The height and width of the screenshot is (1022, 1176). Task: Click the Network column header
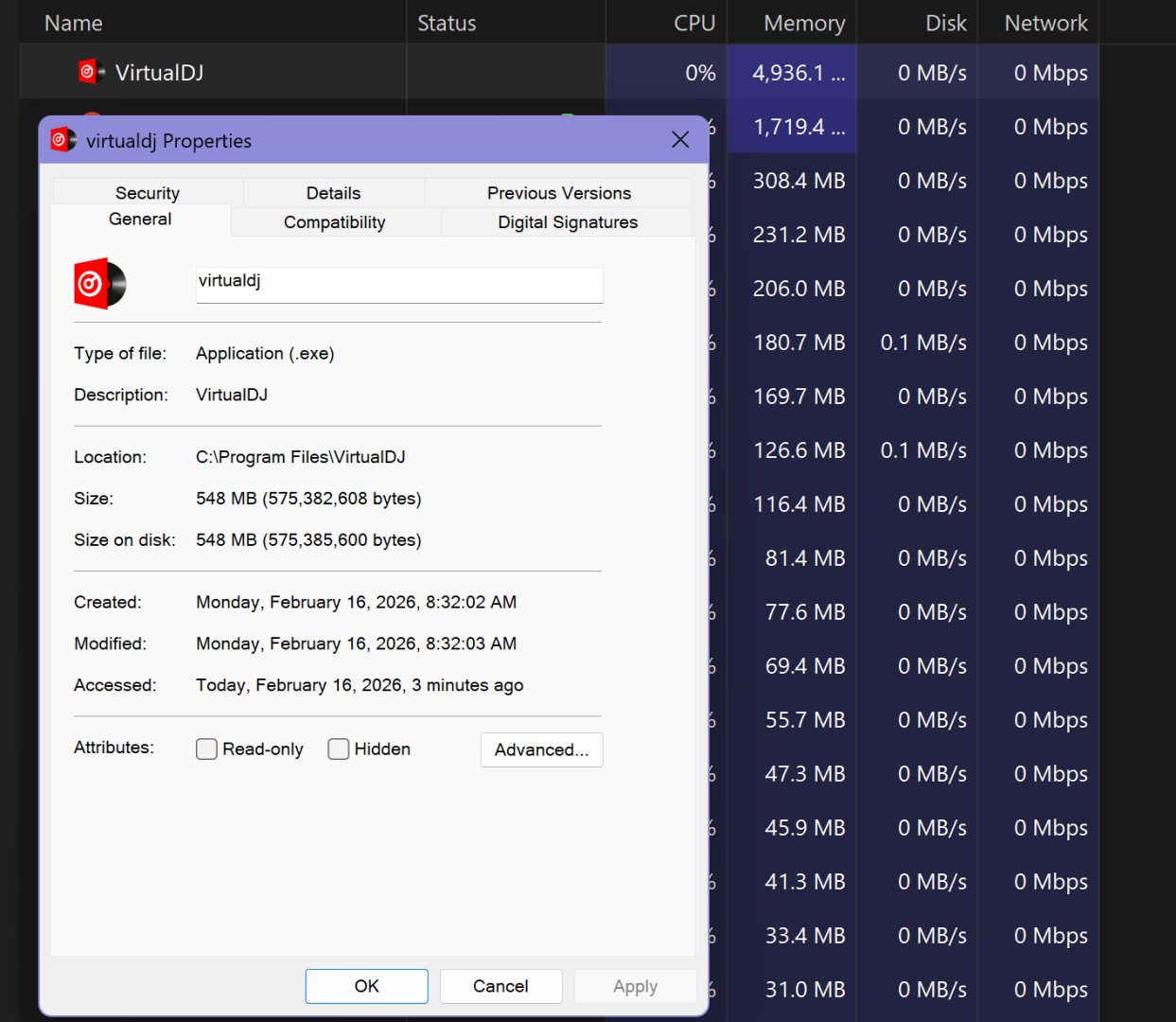pos(1044,24)
